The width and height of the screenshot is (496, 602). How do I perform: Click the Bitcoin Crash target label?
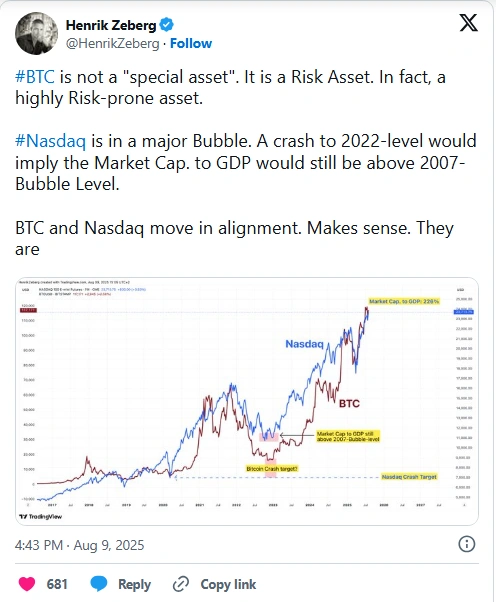(272, 469)
